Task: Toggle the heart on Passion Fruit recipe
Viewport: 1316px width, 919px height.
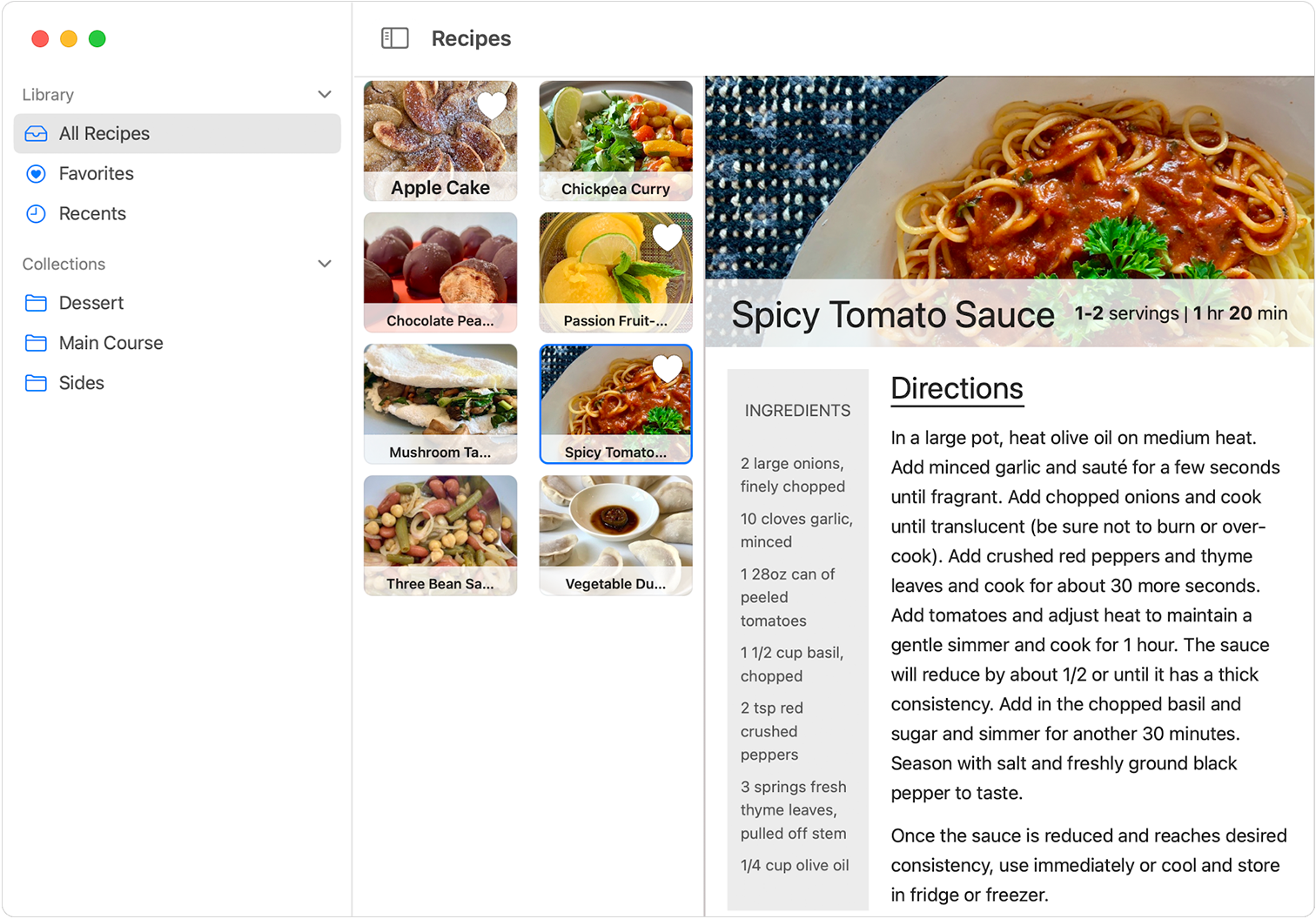Action: (667, 236)
